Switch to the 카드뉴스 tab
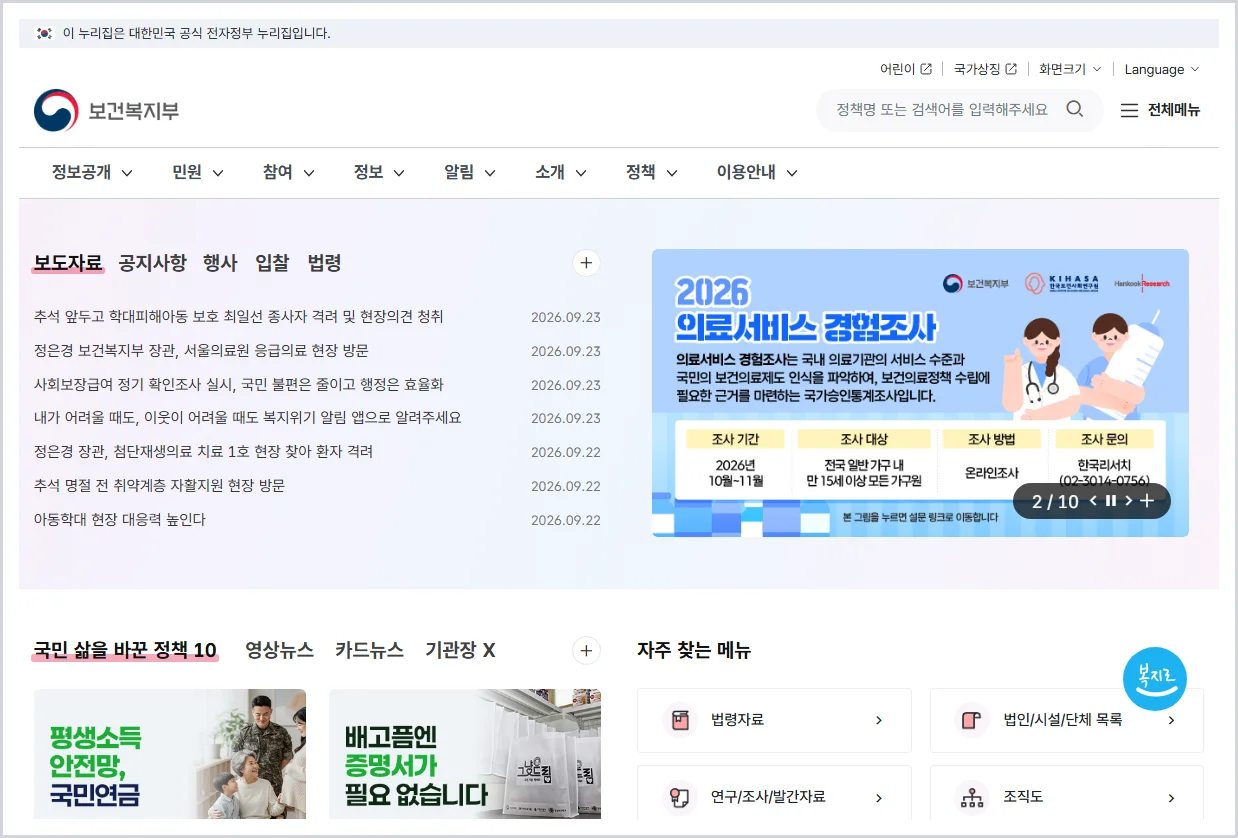 pyautogui.click(x=370, y=651)
